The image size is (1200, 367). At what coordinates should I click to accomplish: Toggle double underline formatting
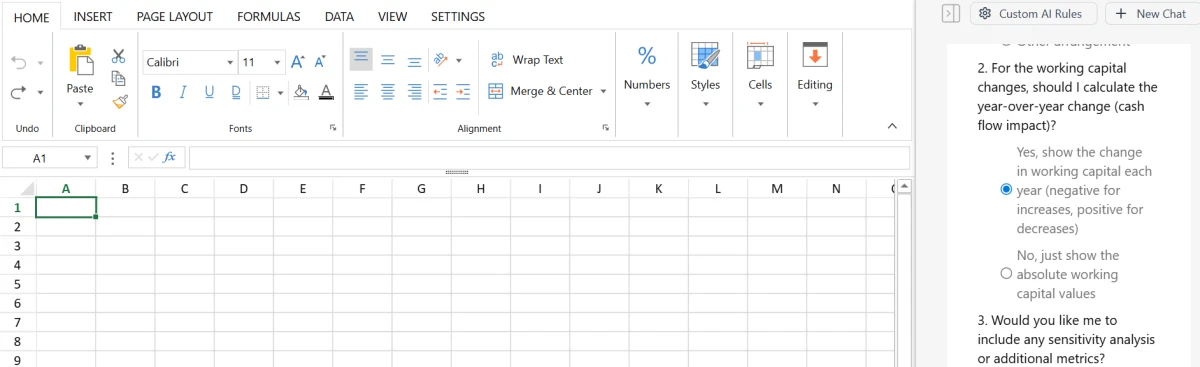click(x=236, y=92)
